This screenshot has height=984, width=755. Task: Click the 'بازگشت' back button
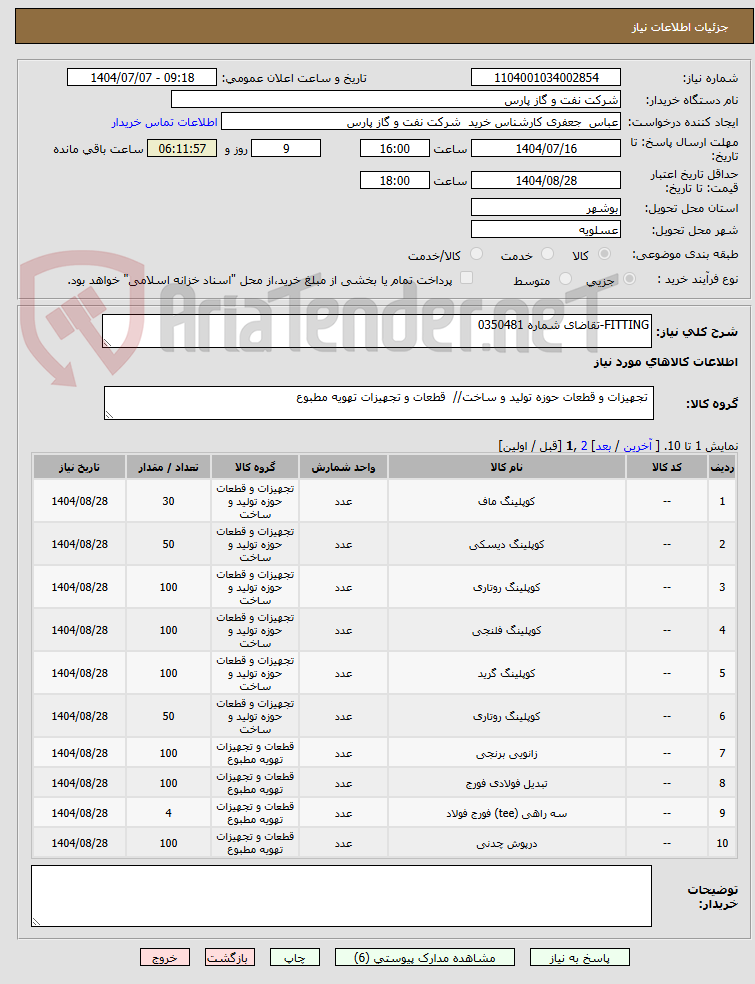pos(230,958)
